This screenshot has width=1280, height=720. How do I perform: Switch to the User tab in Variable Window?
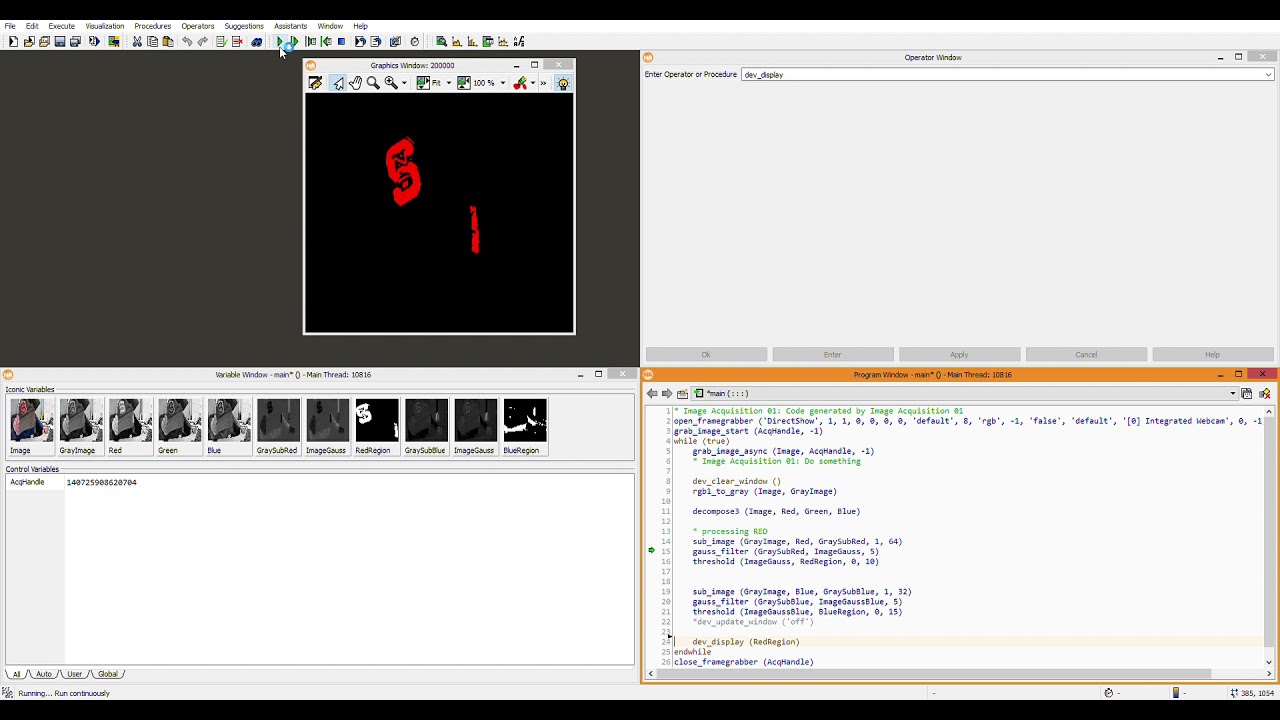point(74,674)
